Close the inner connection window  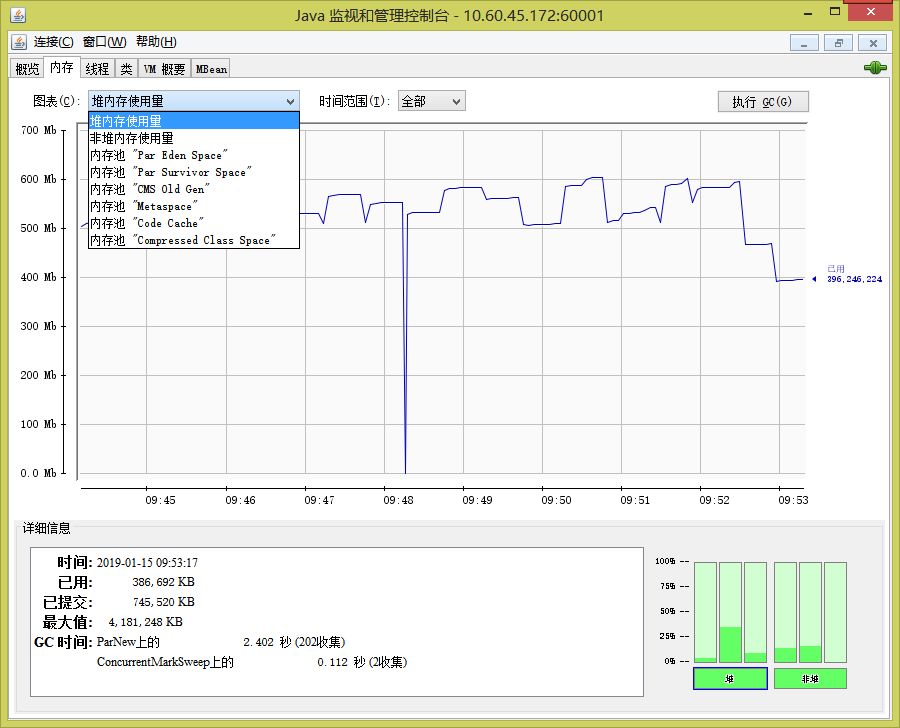pos(872,42)
